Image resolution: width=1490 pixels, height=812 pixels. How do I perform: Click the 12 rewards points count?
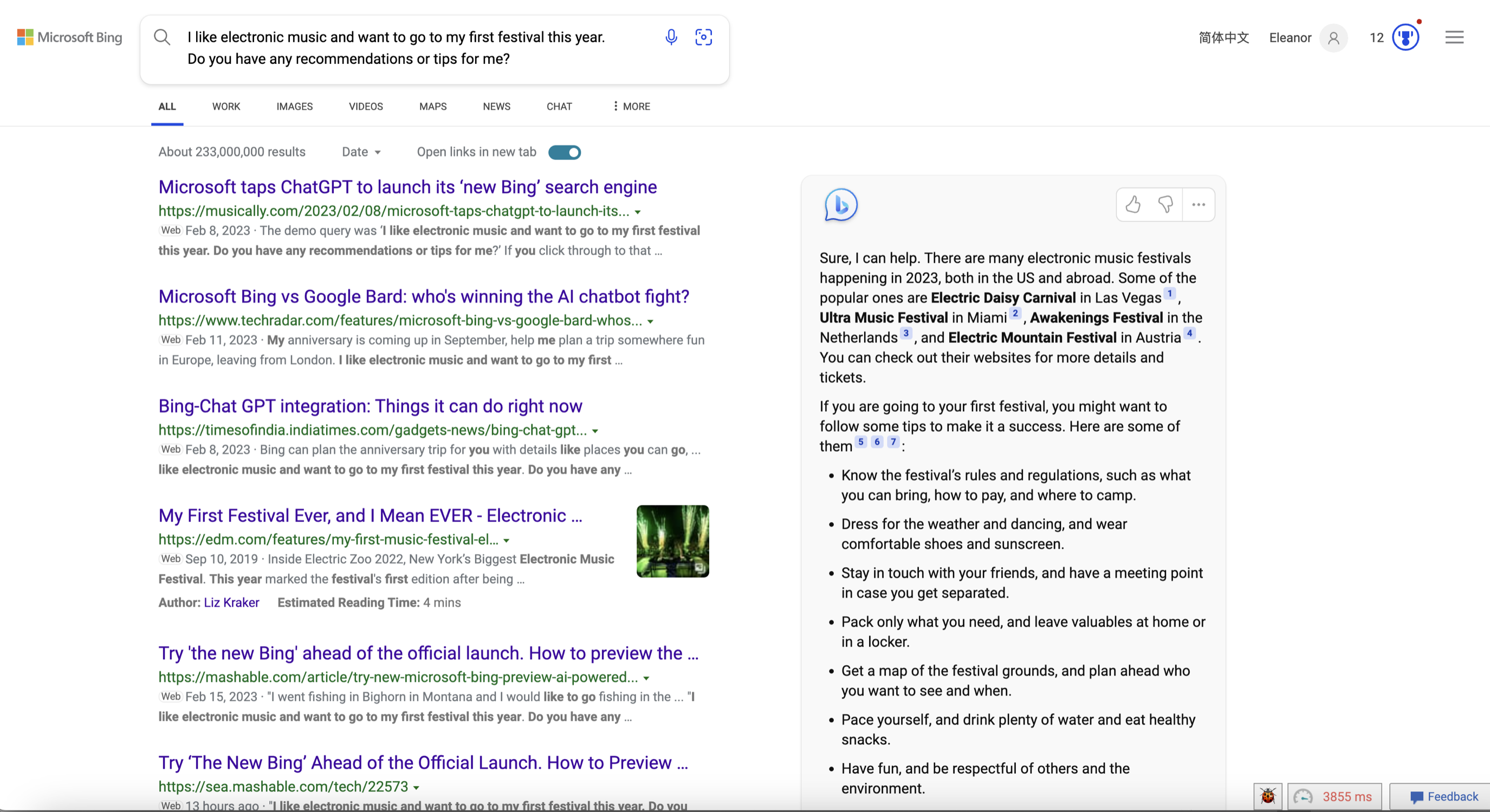[1376, 38]
